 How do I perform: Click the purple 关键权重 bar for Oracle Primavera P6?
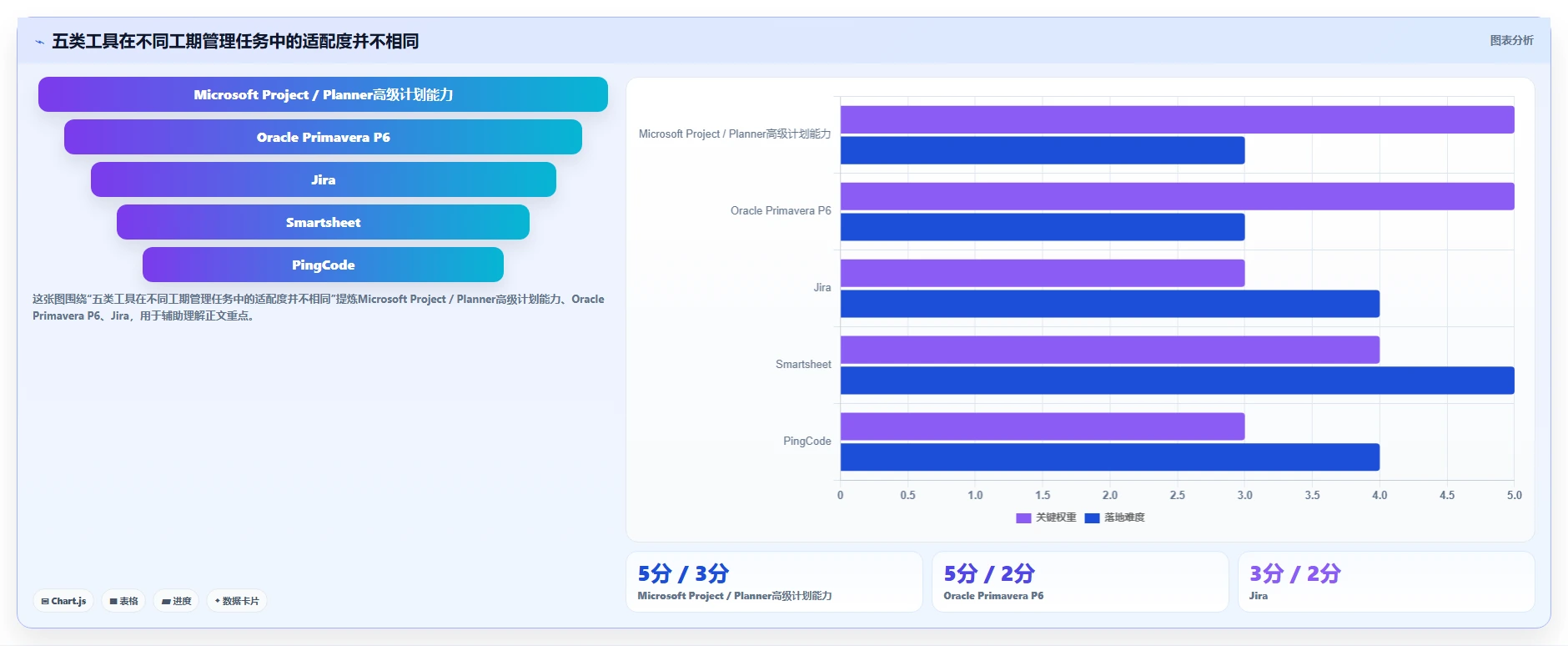(1177, 196)
